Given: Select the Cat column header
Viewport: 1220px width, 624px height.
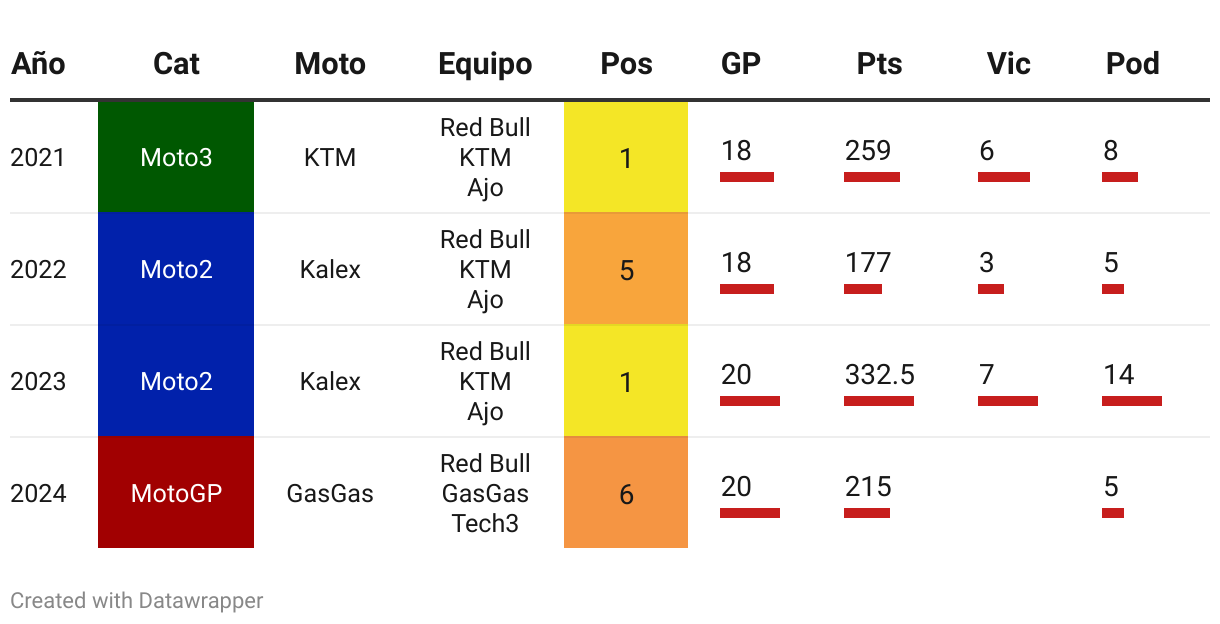Looking at the screenshot, I should tap(176, 64).
